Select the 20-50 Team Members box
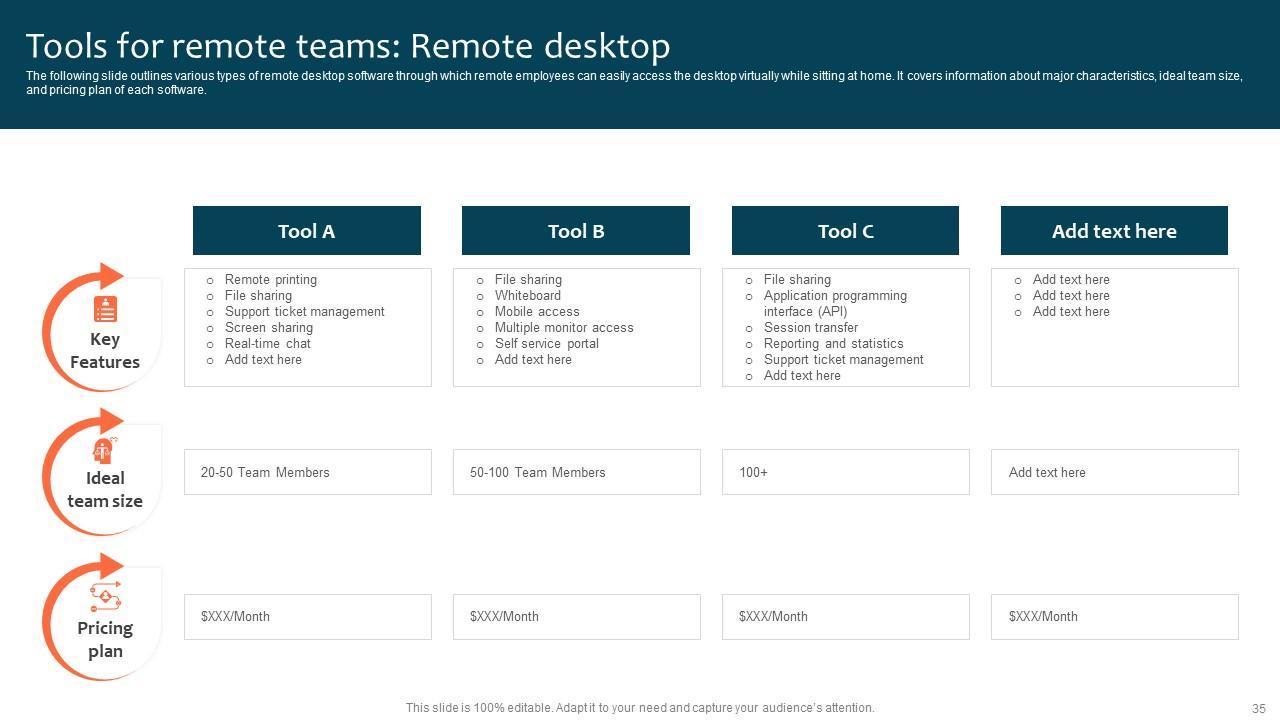 [308, 472]
